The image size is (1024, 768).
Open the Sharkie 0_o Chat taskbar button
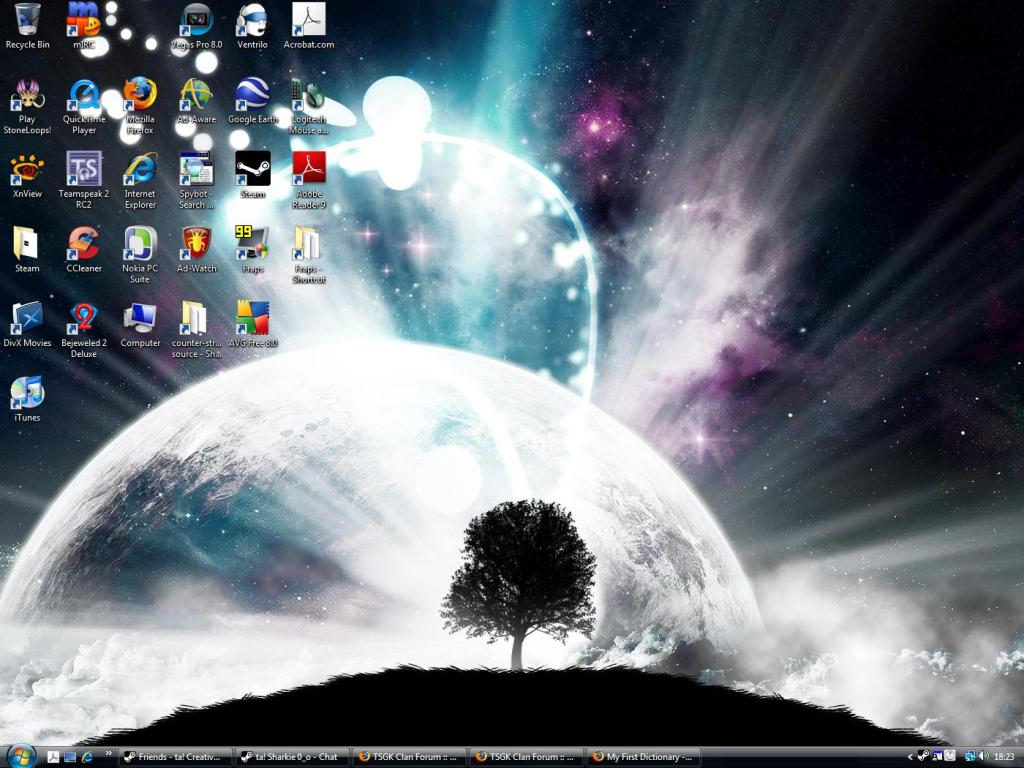point(291,757)
